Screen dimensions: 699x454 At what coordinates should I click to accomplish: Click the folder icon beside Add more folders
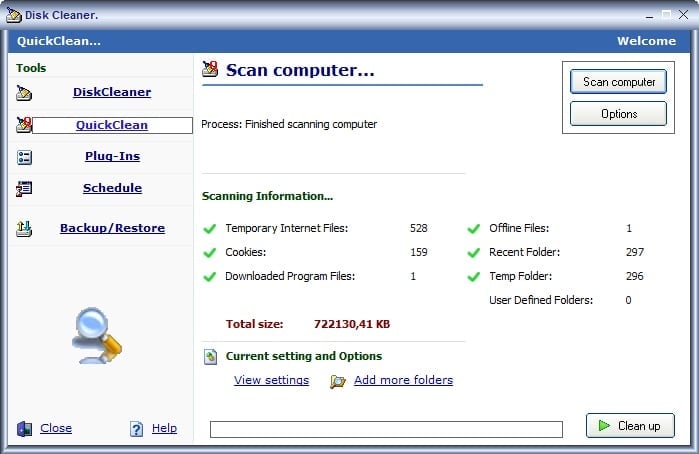338,381
